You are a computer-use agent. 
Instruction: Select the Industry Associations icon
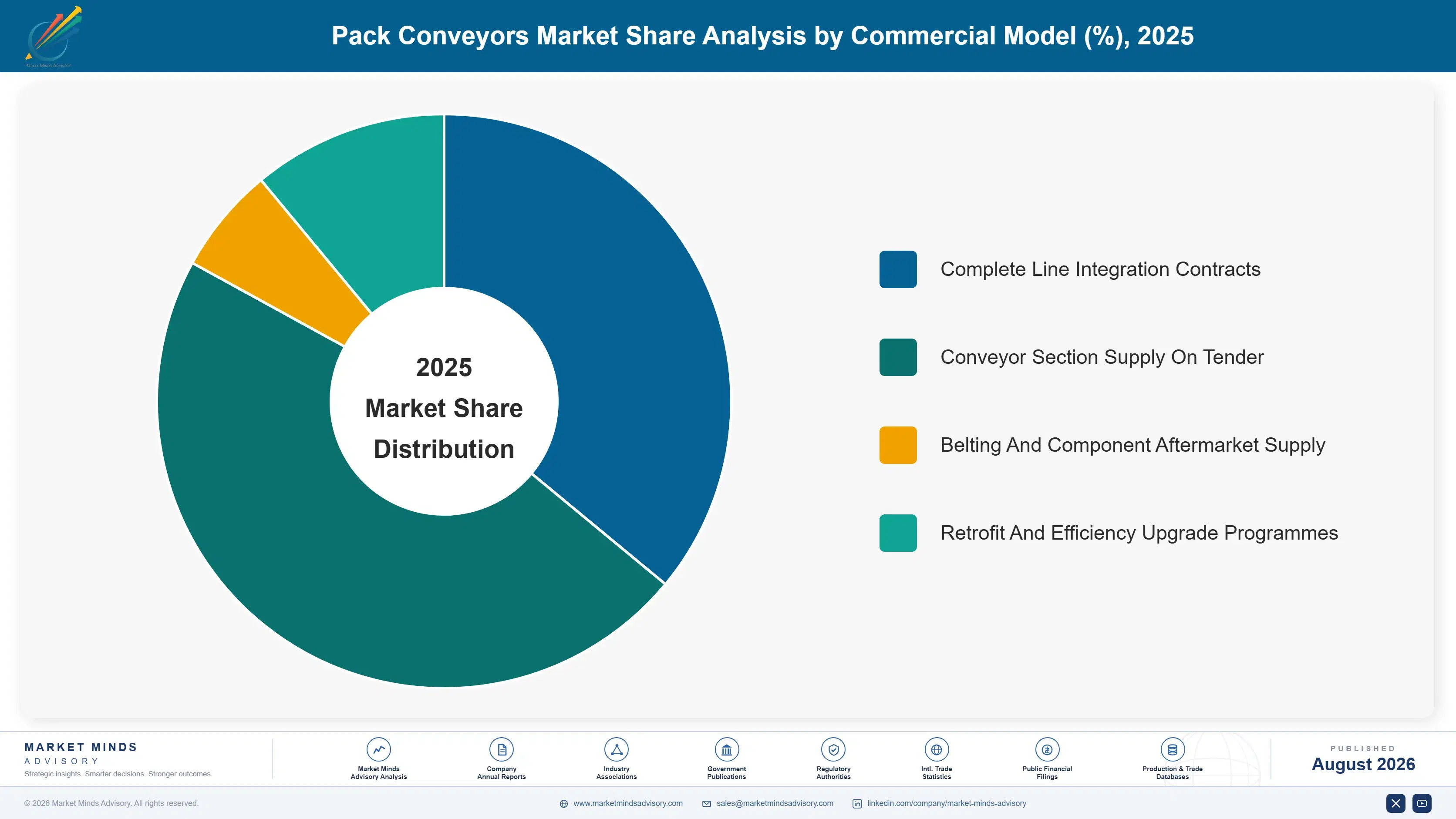(616, 749)
